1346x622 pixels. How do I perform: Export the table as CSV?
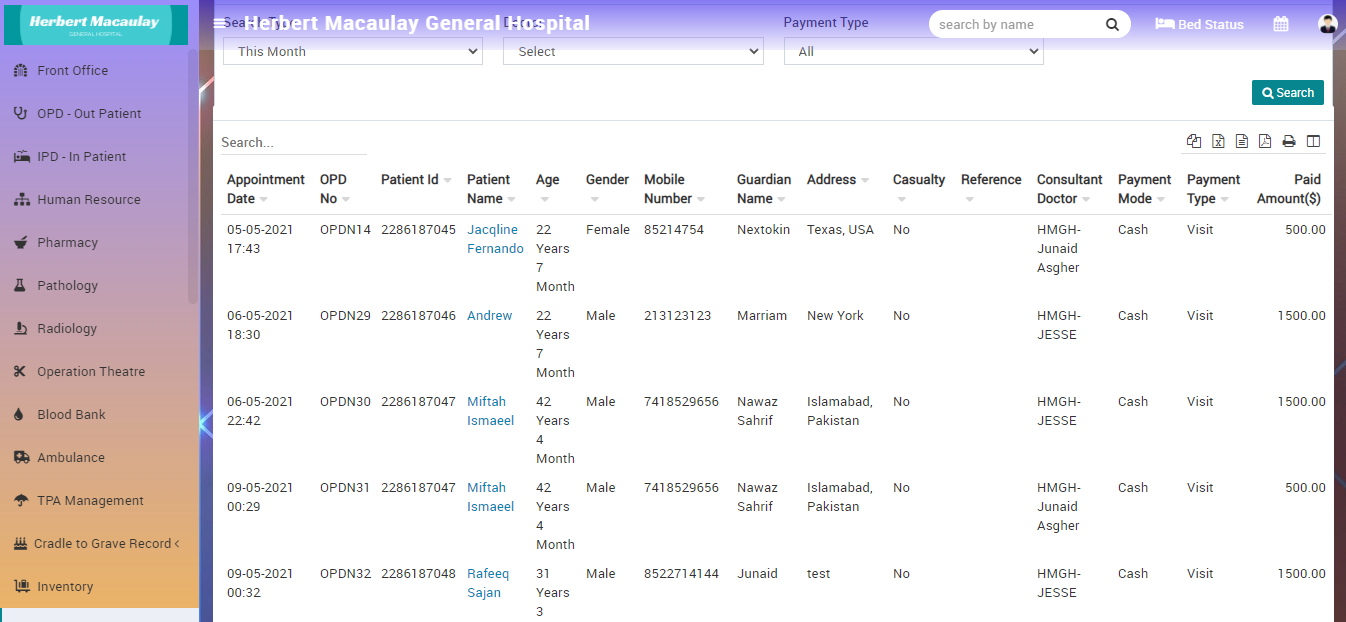coord(1241,142)
